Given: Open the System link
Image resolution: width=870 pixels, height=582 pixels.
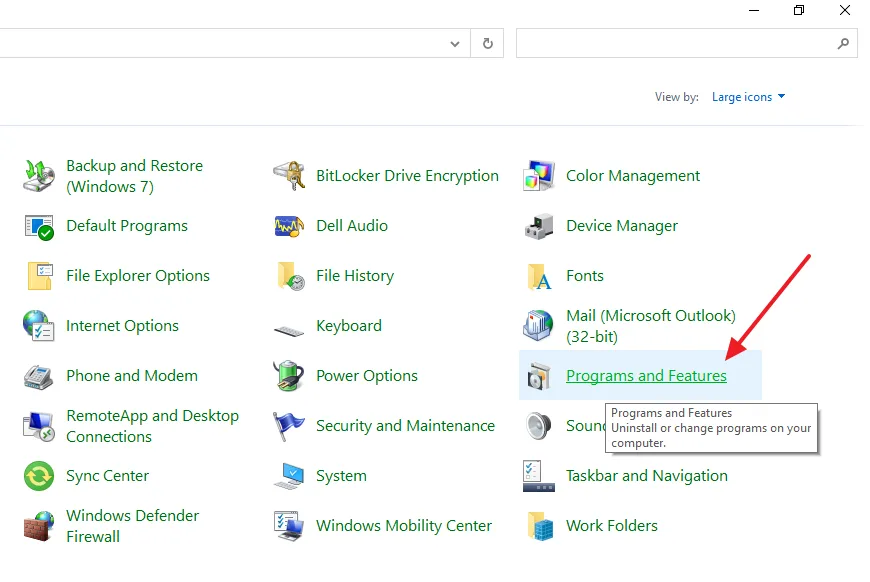Looking at the screenshot, I should click(x=341, y=475).
